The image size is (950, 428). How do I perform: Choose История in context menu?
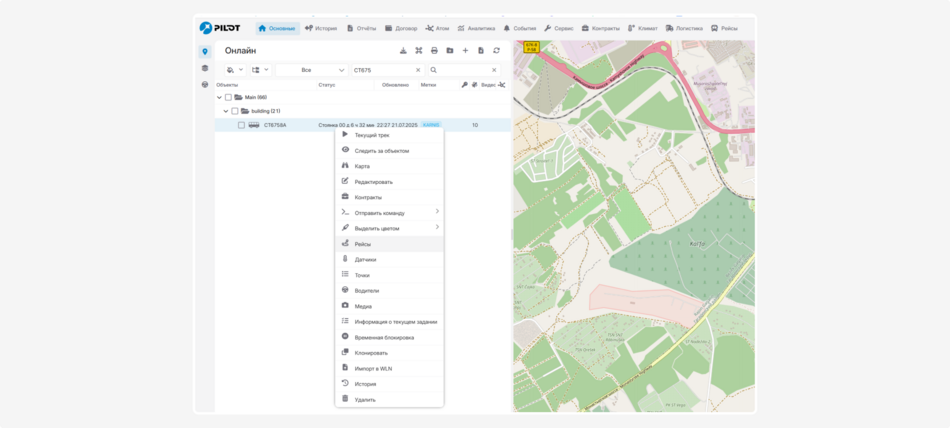tap(390, 384)
